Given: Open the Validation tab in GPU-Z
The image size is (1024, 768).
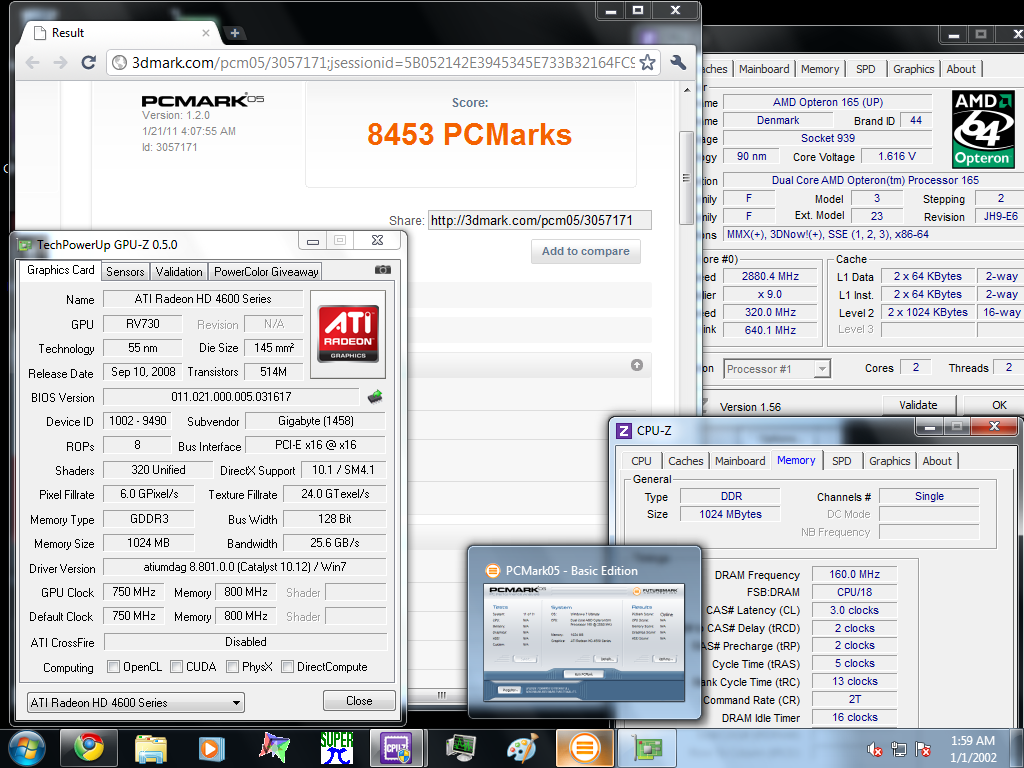Looking at the screenshot, I should tap(179, 272).
